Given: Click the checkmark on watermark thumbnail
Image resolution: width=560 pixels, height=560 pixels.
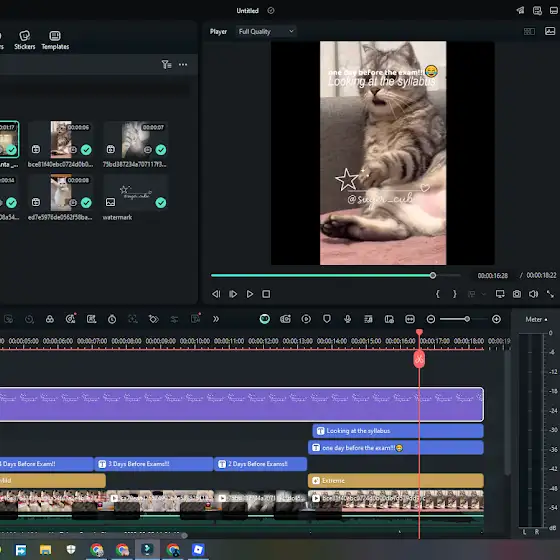Looking at the screenshot, I should point(161,203).
